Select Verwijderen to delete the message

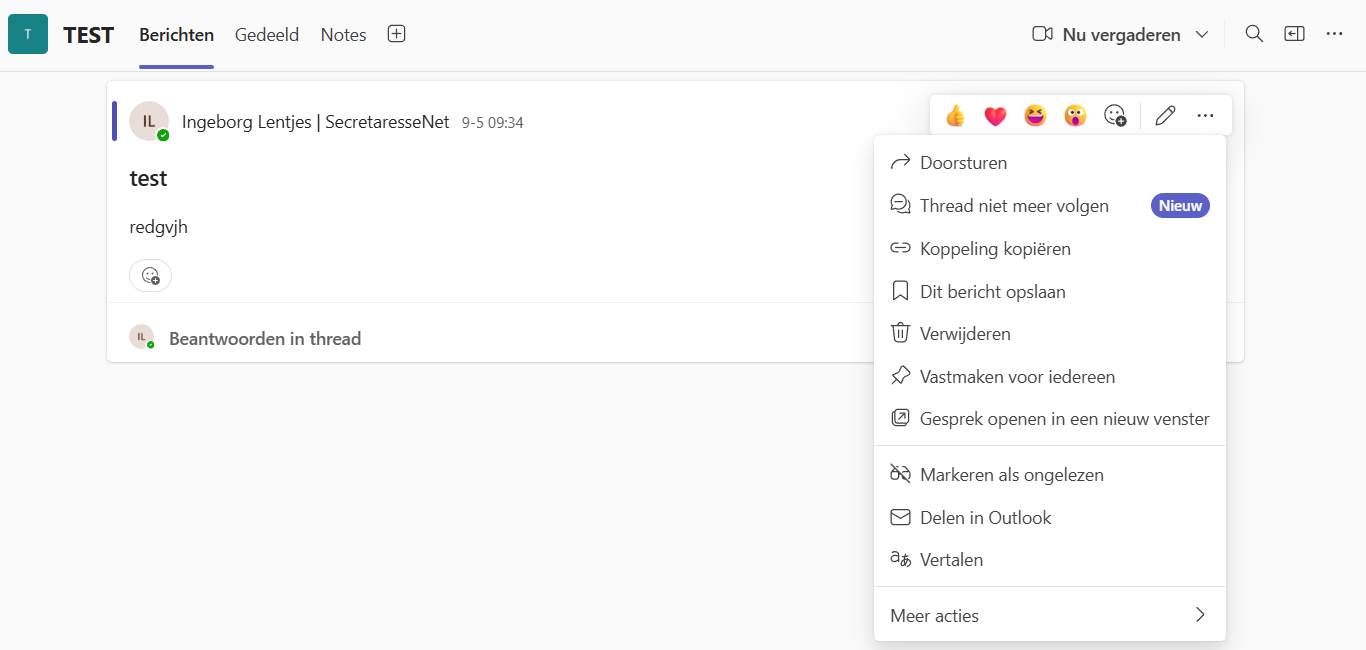pyautogui.click(x=1050, y=334)
